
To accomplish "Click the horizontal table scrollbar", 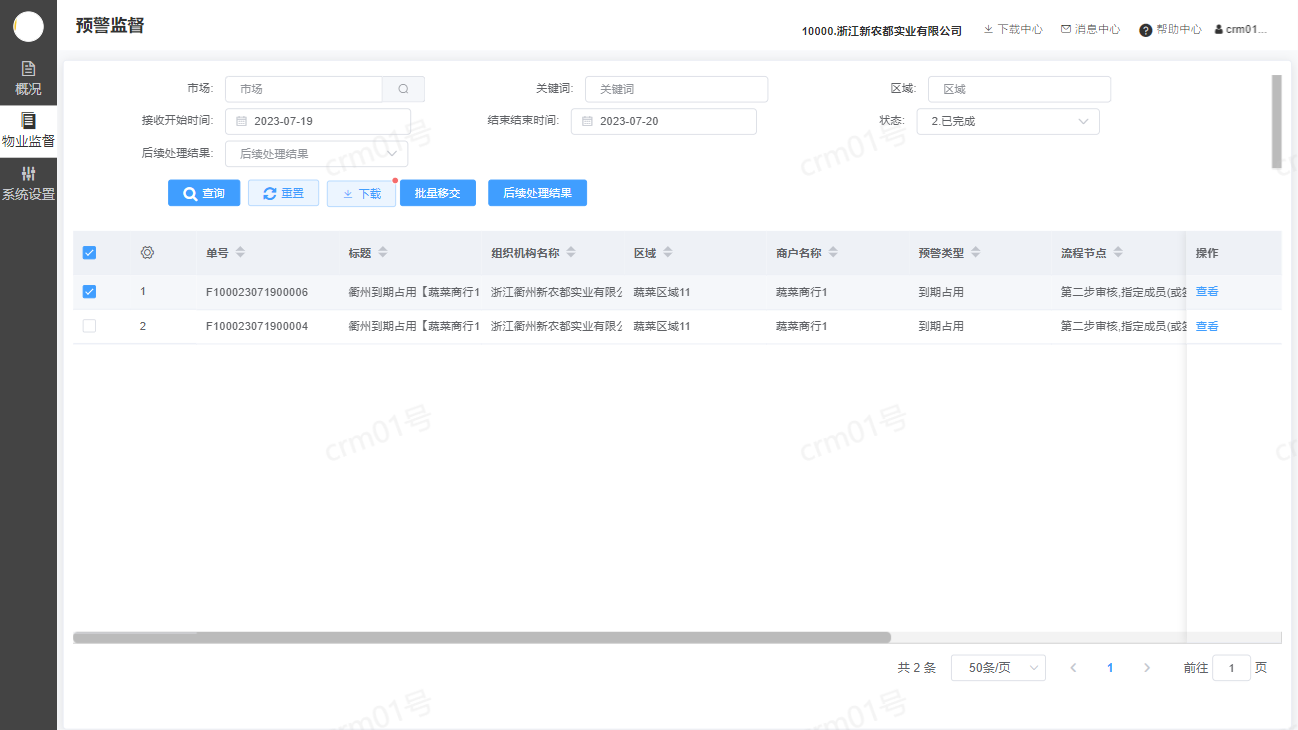I will 481,637.
